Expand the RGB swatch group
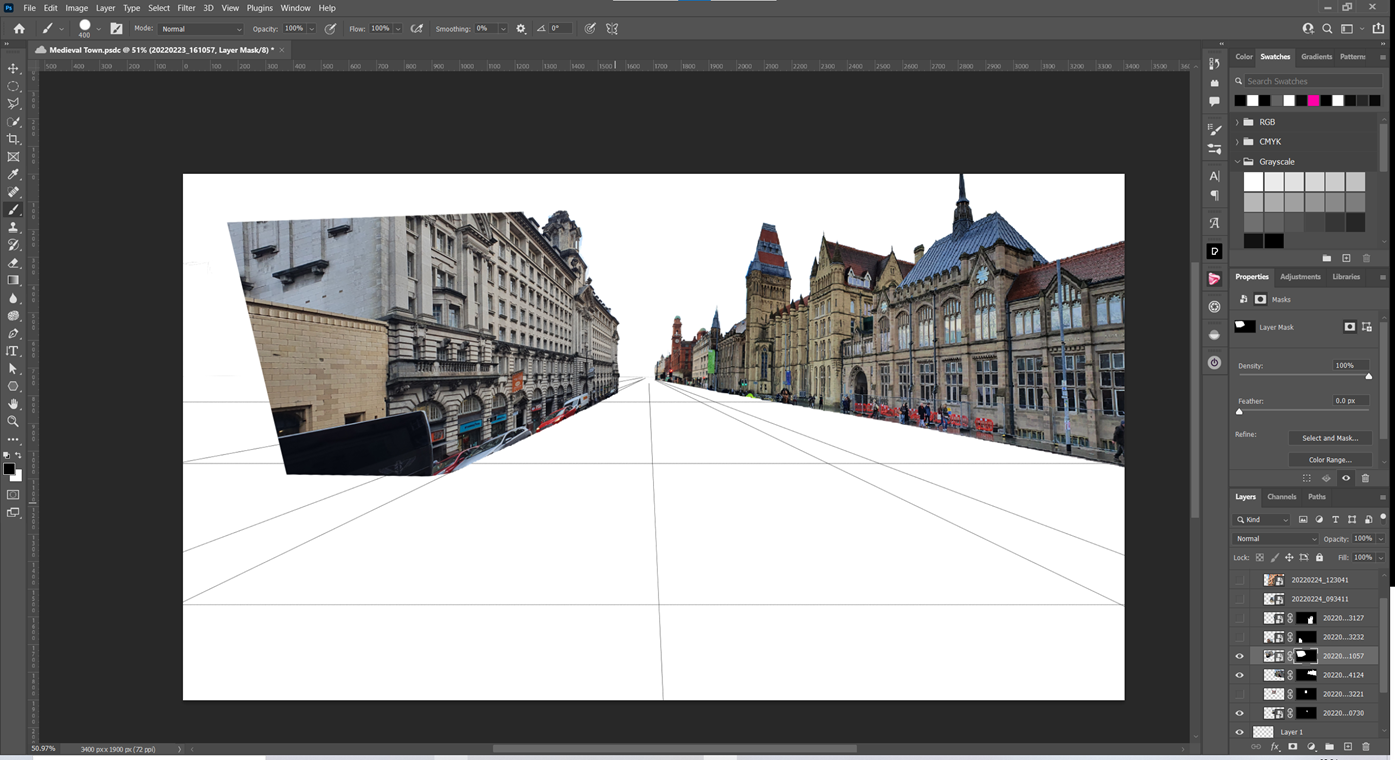1395x760 pixels. [1237, 122]
